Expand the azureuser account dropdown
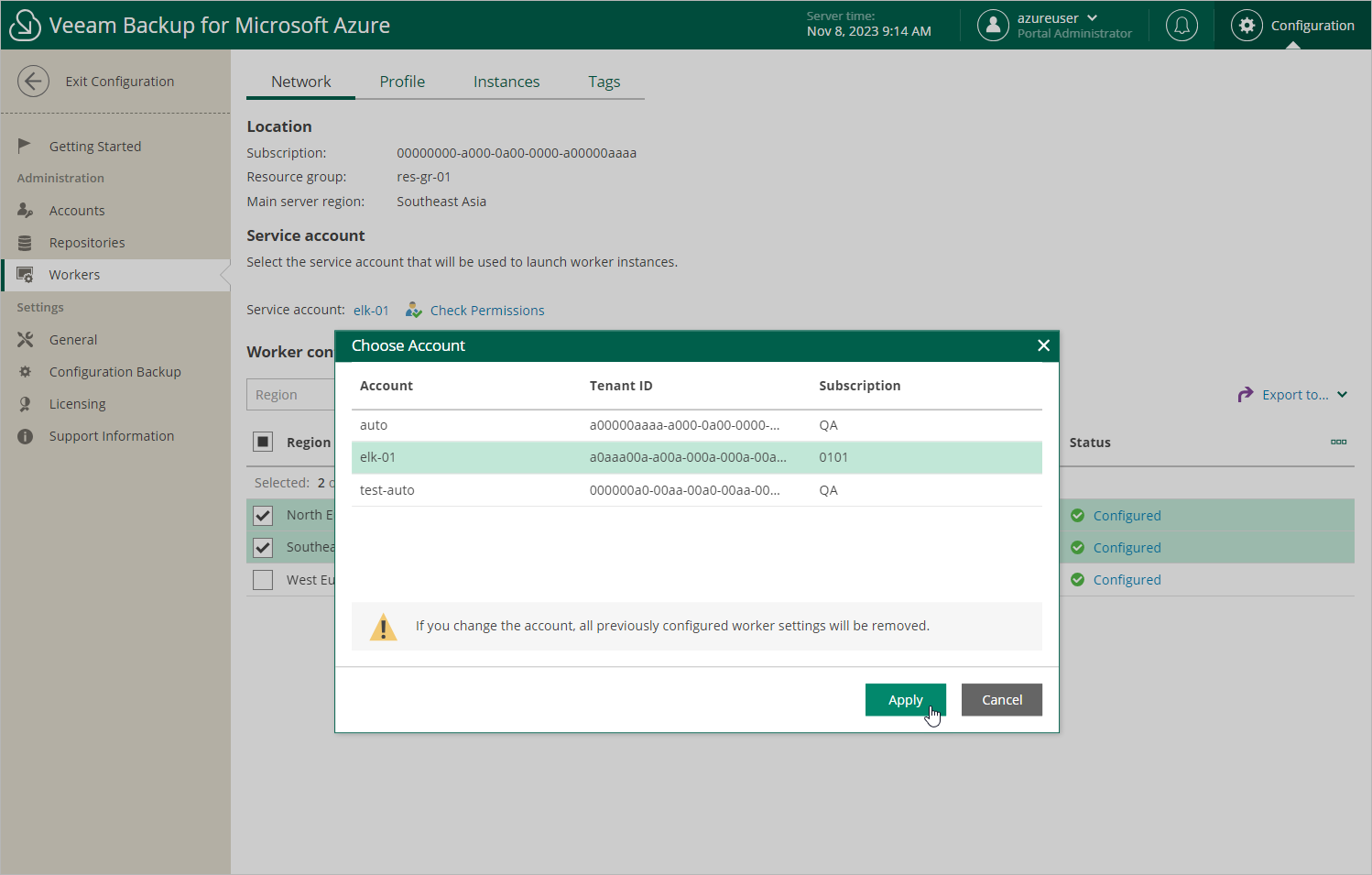1372x875 pixels. click(1092, 18)
